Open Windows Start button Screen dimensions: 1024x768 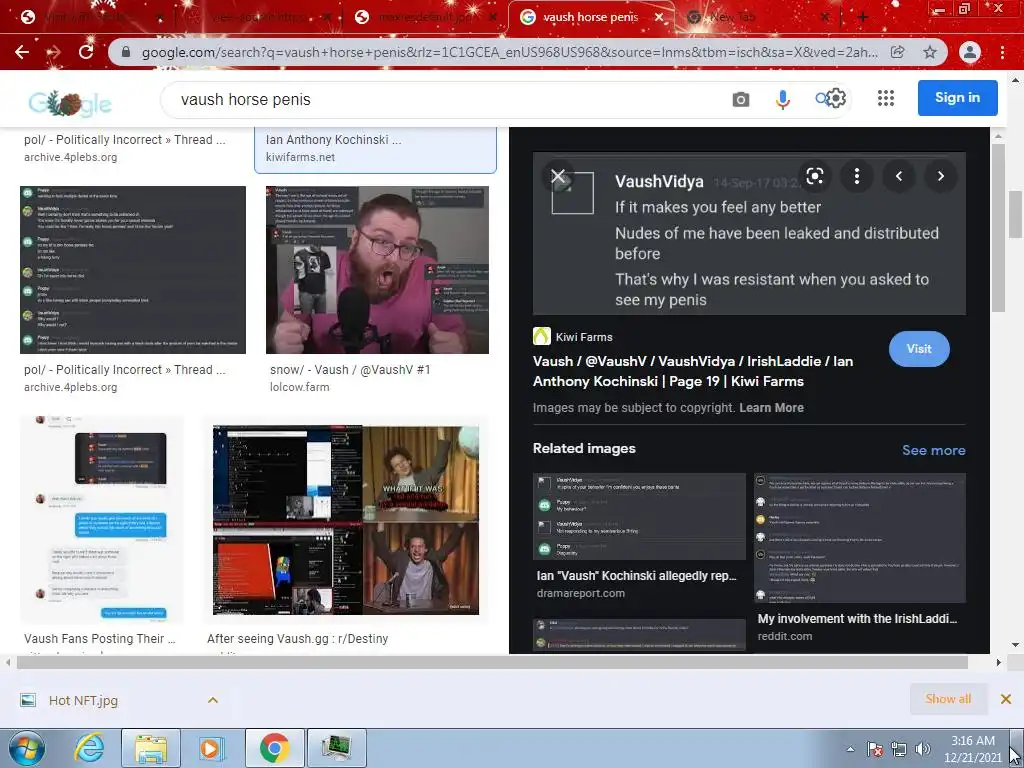click(x=27, y=748)
